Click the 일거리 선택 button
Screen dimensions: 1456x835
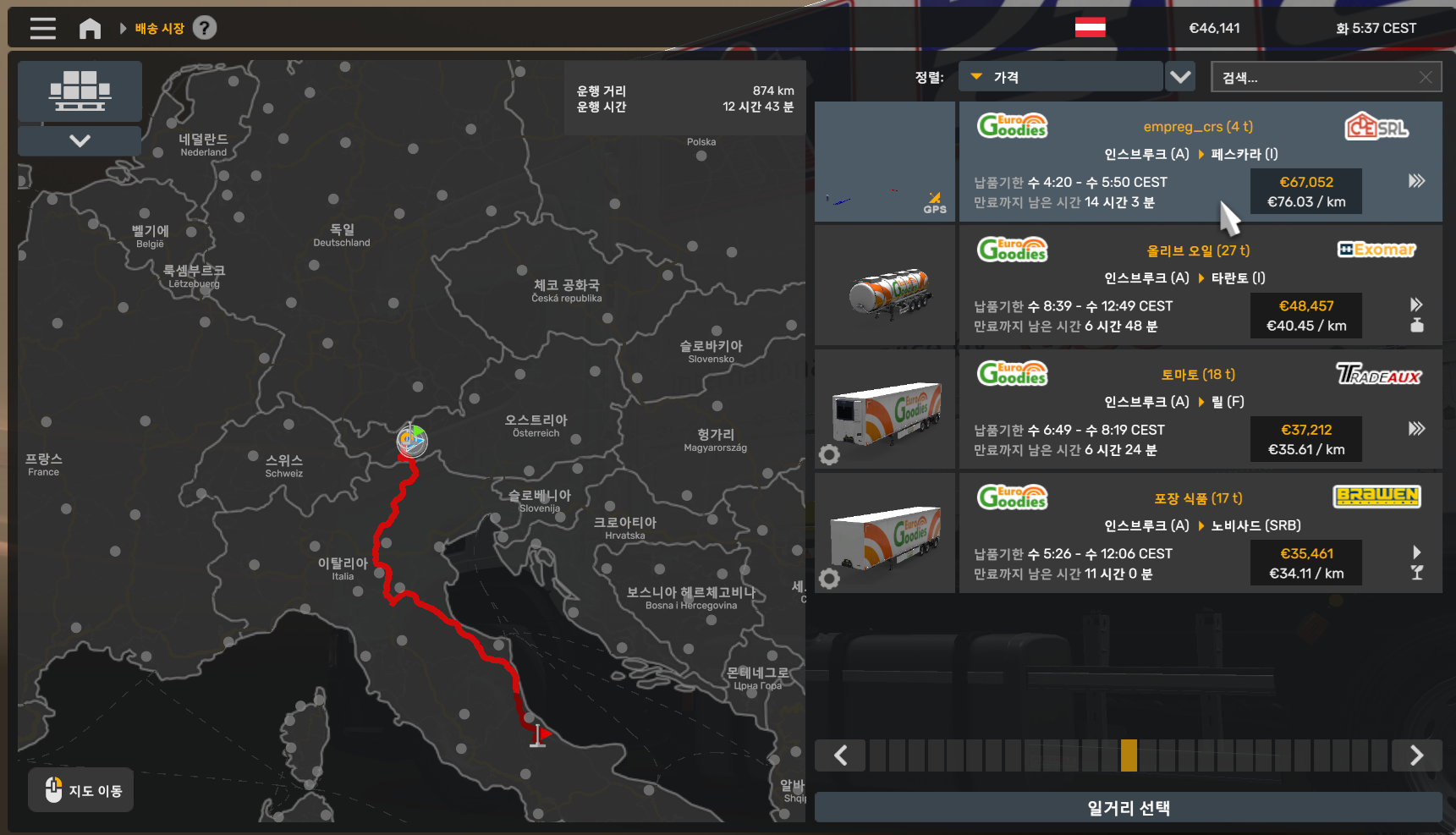click(1129, 808)
